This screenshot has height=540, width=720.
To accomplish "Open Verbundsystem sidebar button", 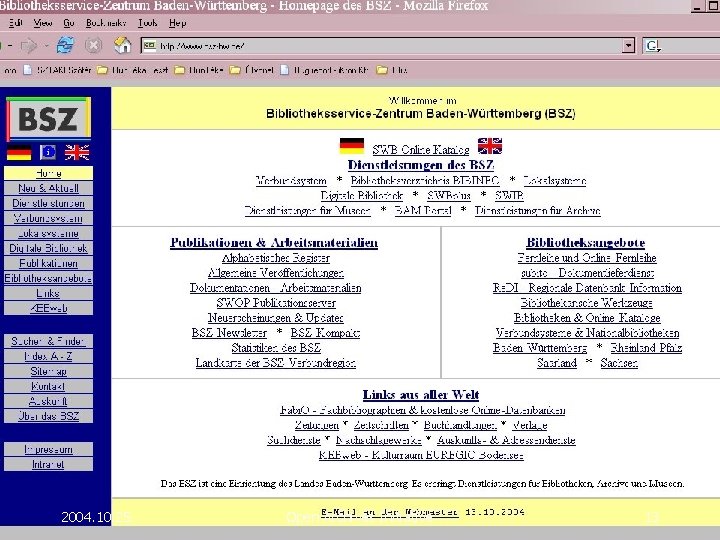I will coord(48,218).
